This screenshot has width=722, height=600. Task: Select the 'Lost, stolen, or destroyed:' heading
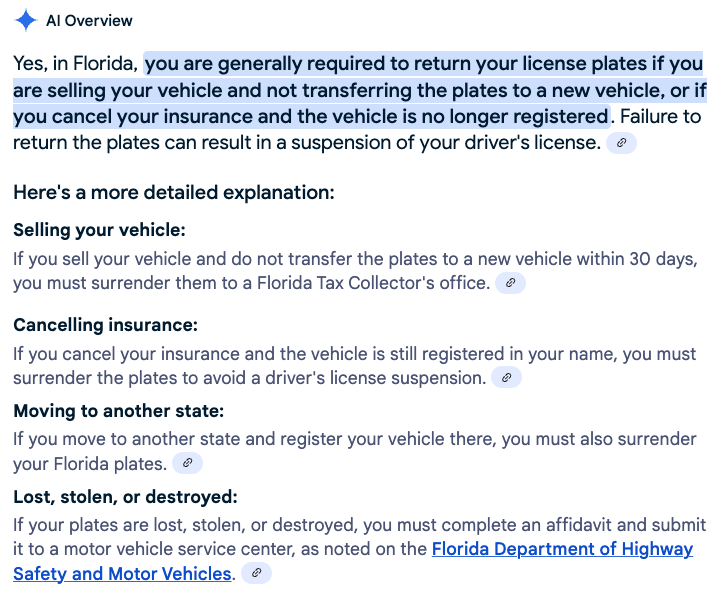[125, 497]
